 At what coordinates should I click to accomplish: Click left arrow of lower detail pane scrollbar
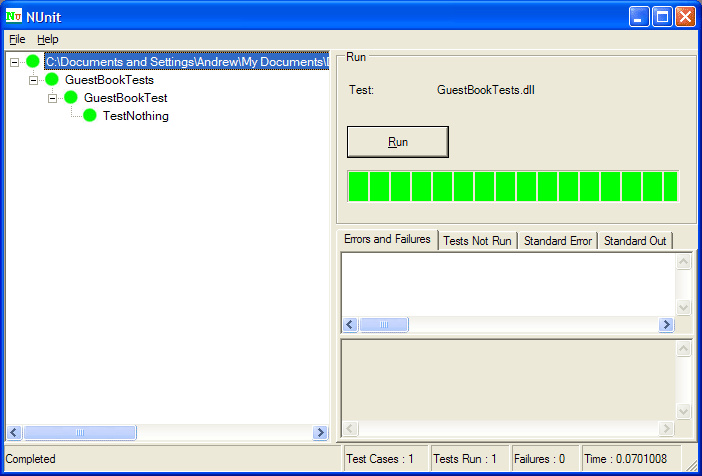click(350, 429)
